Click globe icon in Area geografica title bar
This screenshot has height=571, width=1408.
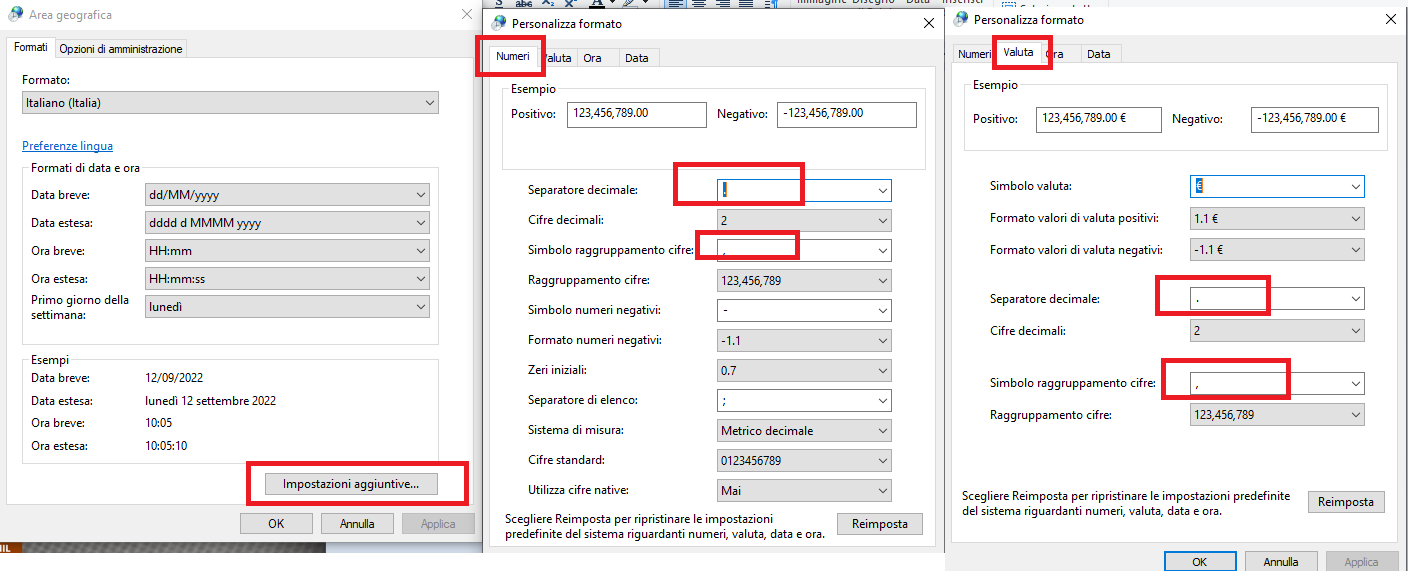15,15
